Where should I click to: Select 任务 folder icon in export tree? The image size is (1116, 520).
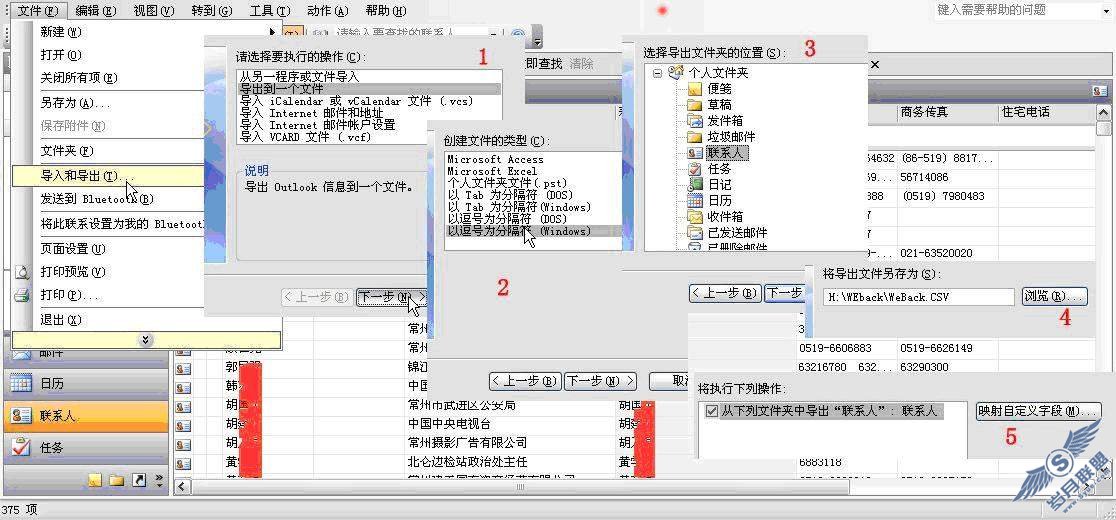tap(695, 169)
